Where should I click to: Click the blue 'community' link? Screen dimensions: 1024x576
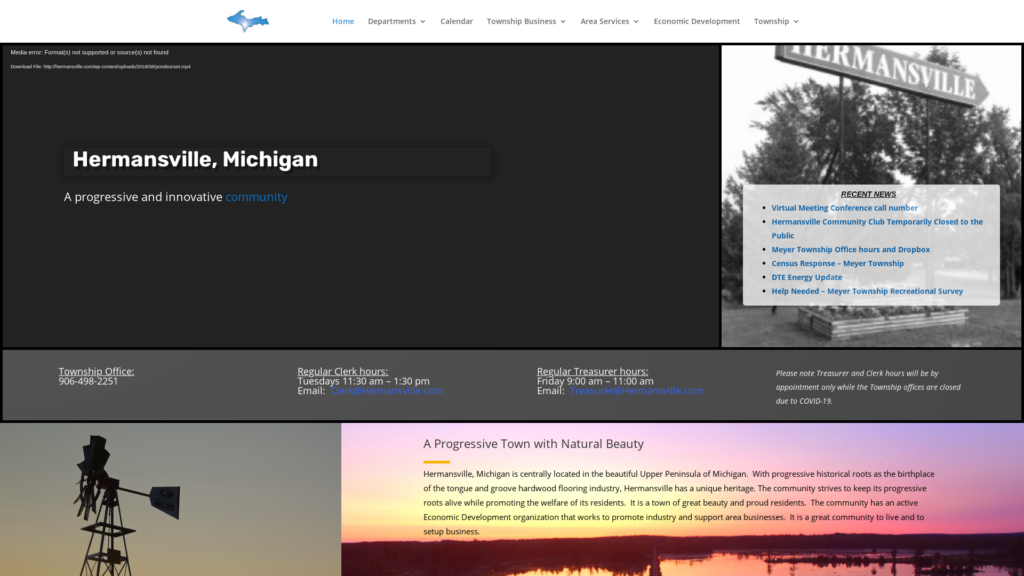tap(256, 197)
